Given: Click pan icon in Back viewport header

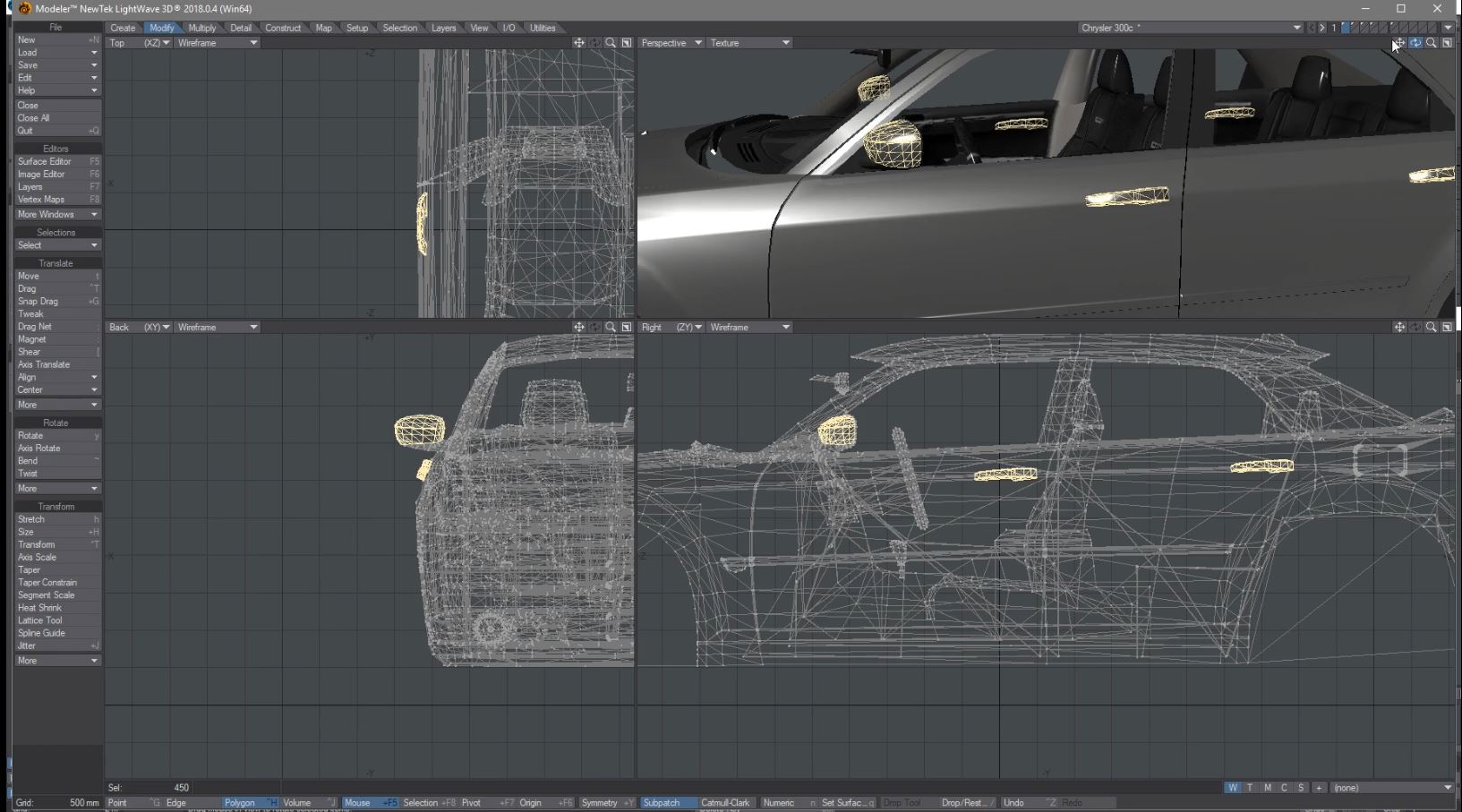Looking at the screenshot, I should click(x=578, y=328).
